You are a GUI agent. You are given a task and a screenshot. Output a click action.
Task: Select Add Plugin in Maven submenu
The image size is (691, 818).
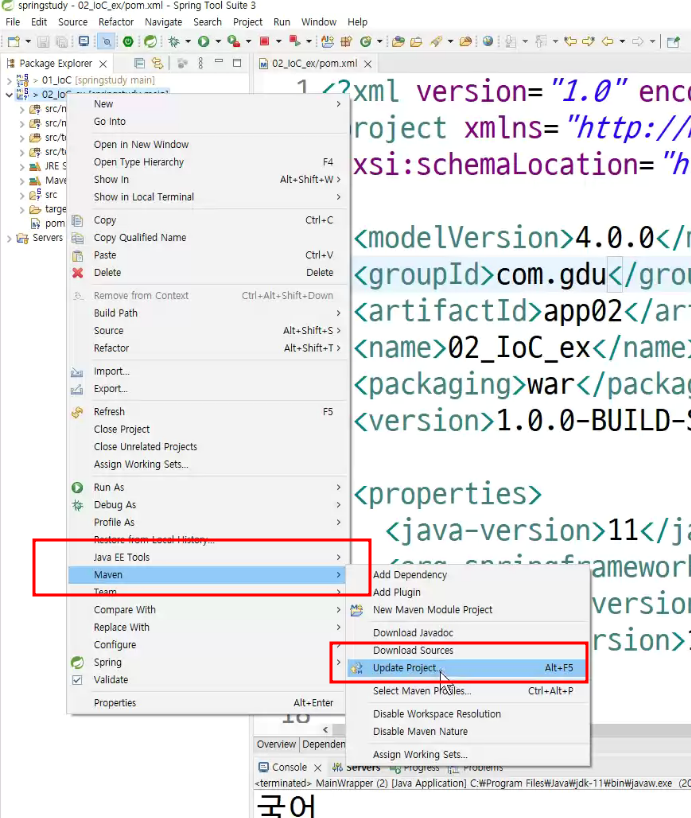(x=468, y=592)
